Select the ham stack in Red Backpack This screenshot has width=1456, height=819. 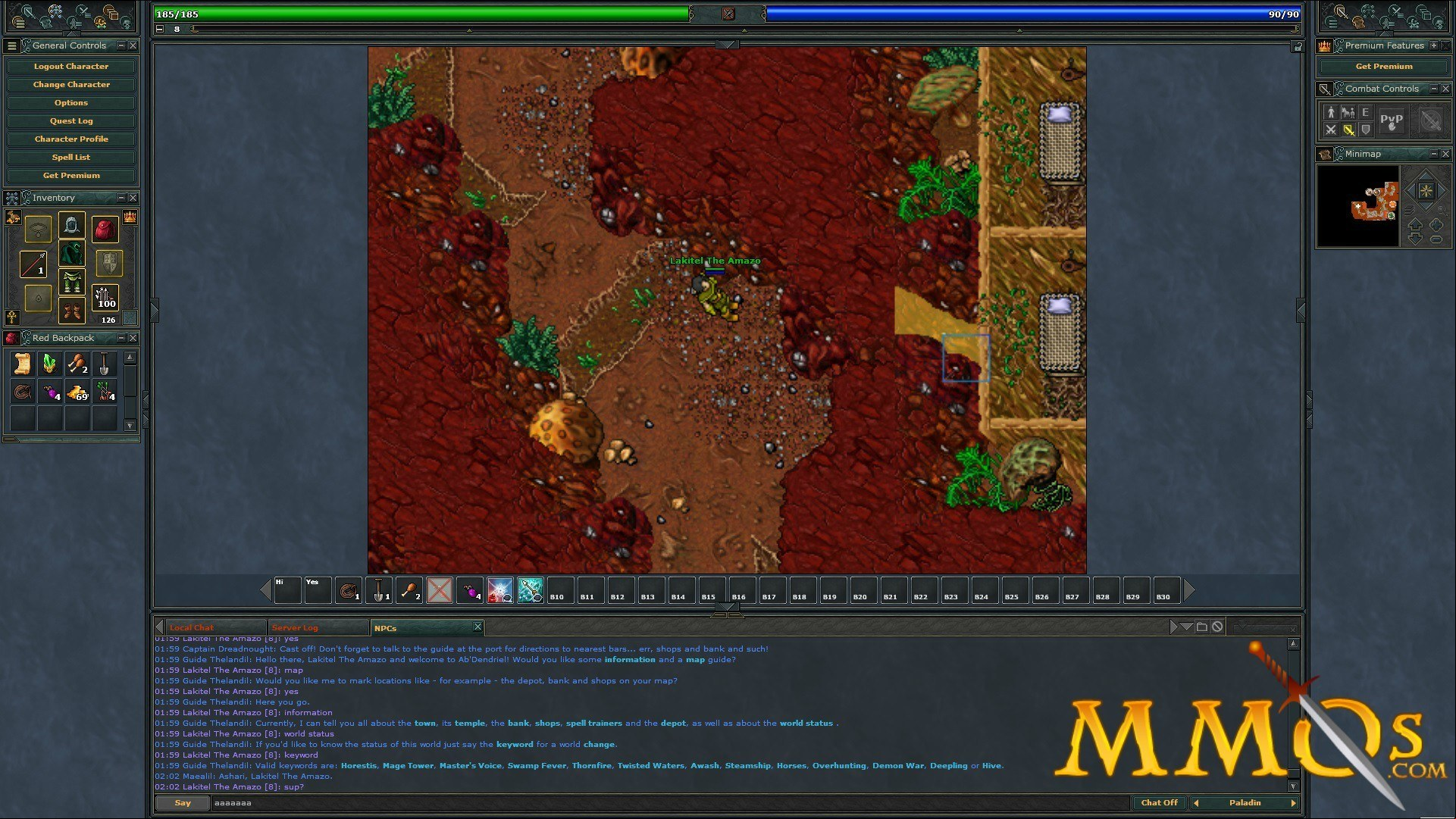77,364
